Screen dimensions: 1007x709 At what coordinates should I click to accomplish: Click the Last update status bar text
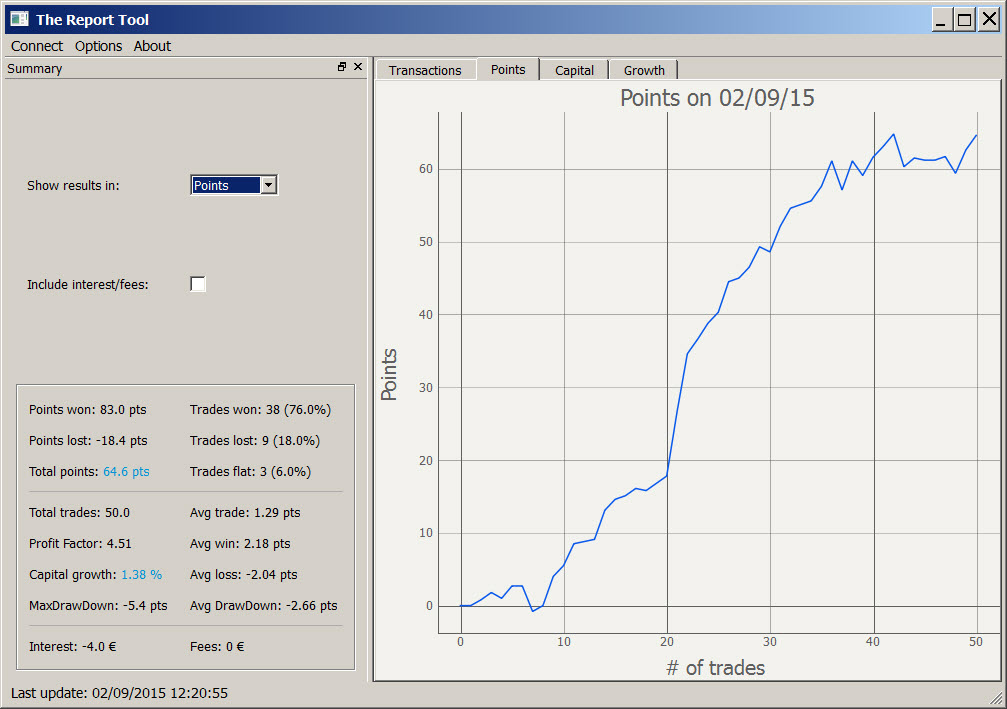[119, 694]
